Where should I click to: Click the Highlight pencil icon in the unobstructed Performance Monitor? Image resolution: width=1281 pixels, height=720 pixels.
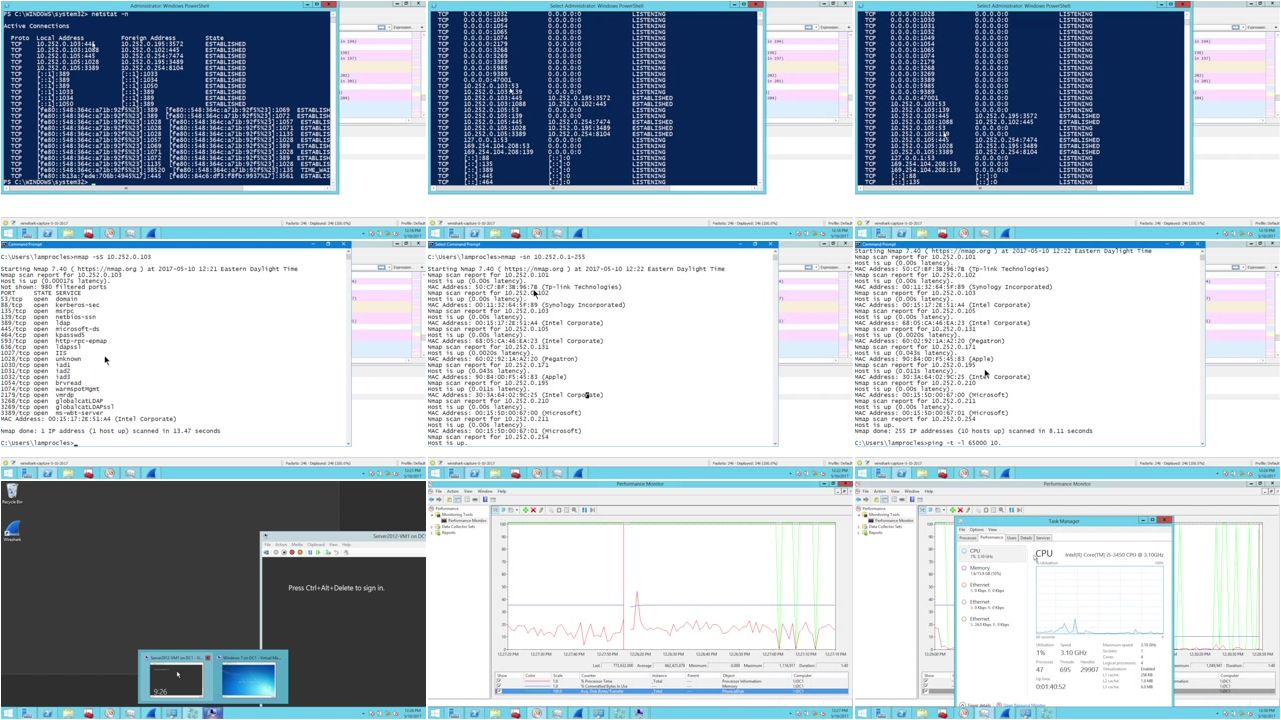(x=541, y=510)
